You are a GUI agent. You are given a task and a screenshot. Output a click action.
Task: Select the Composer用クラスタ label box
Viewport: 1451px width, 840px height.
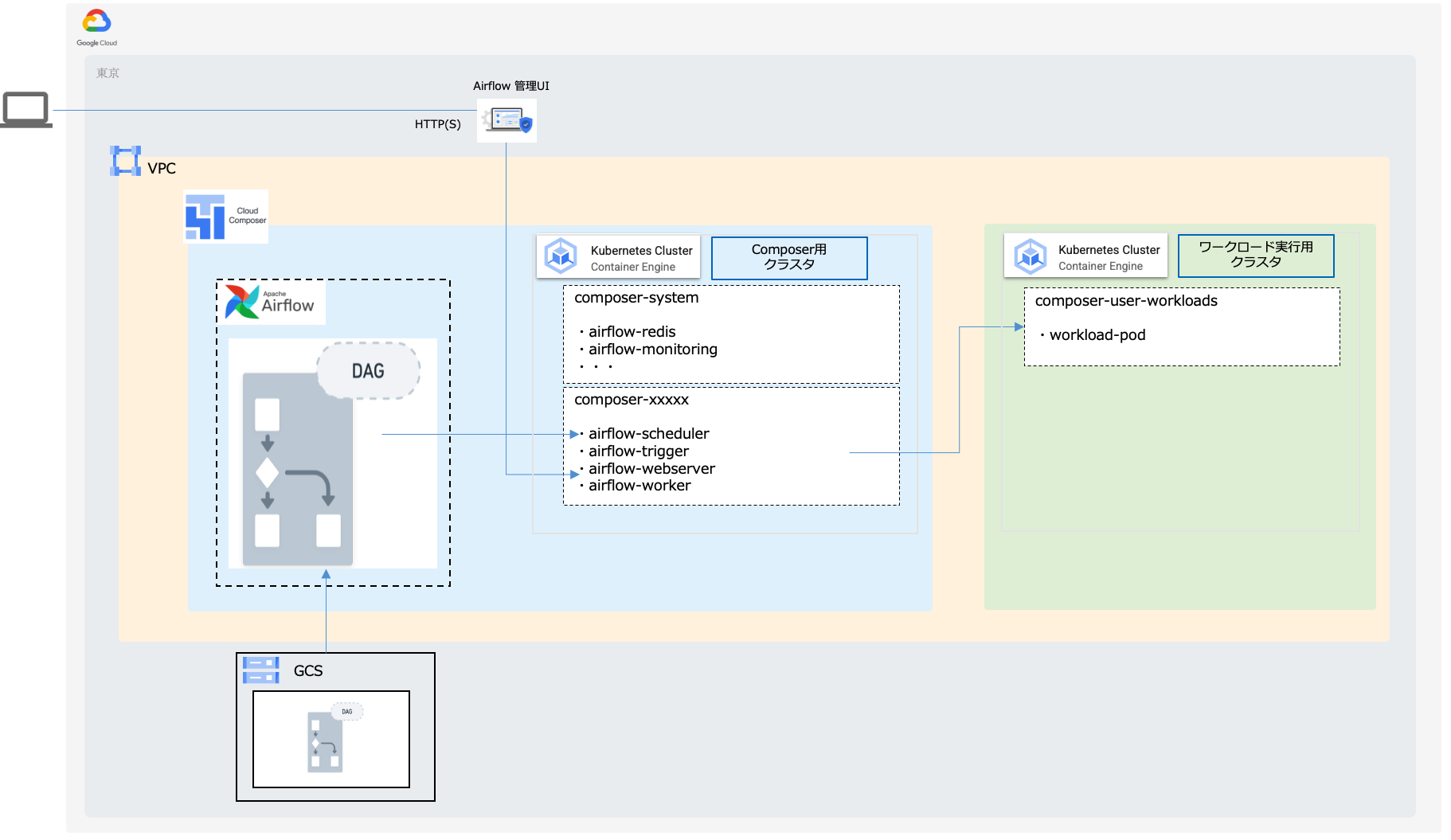pos(789,258)
